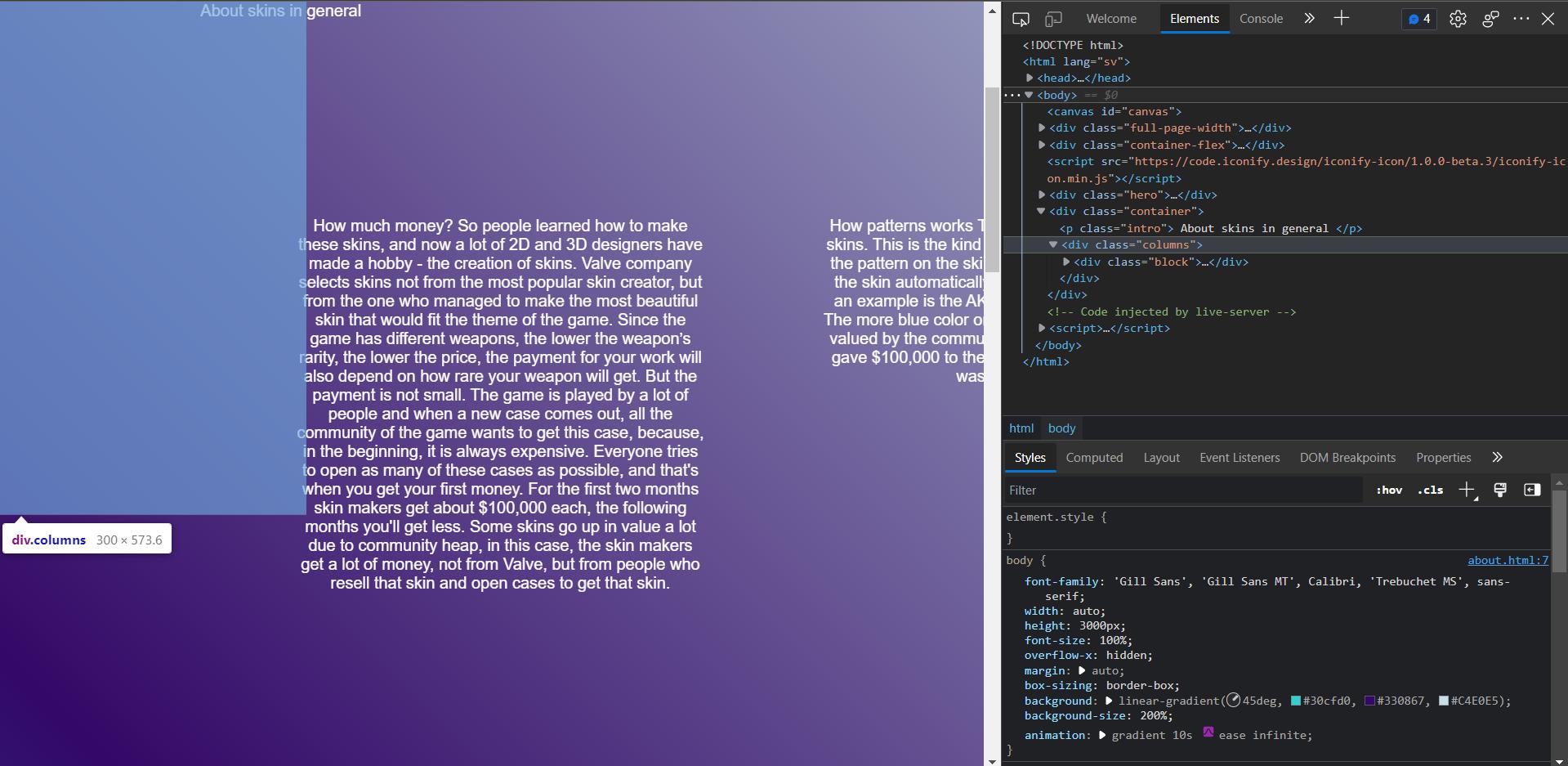This screenshot has height=766, width=1568.
Task: Expand the block div node
Action: tap(1066, 262)
